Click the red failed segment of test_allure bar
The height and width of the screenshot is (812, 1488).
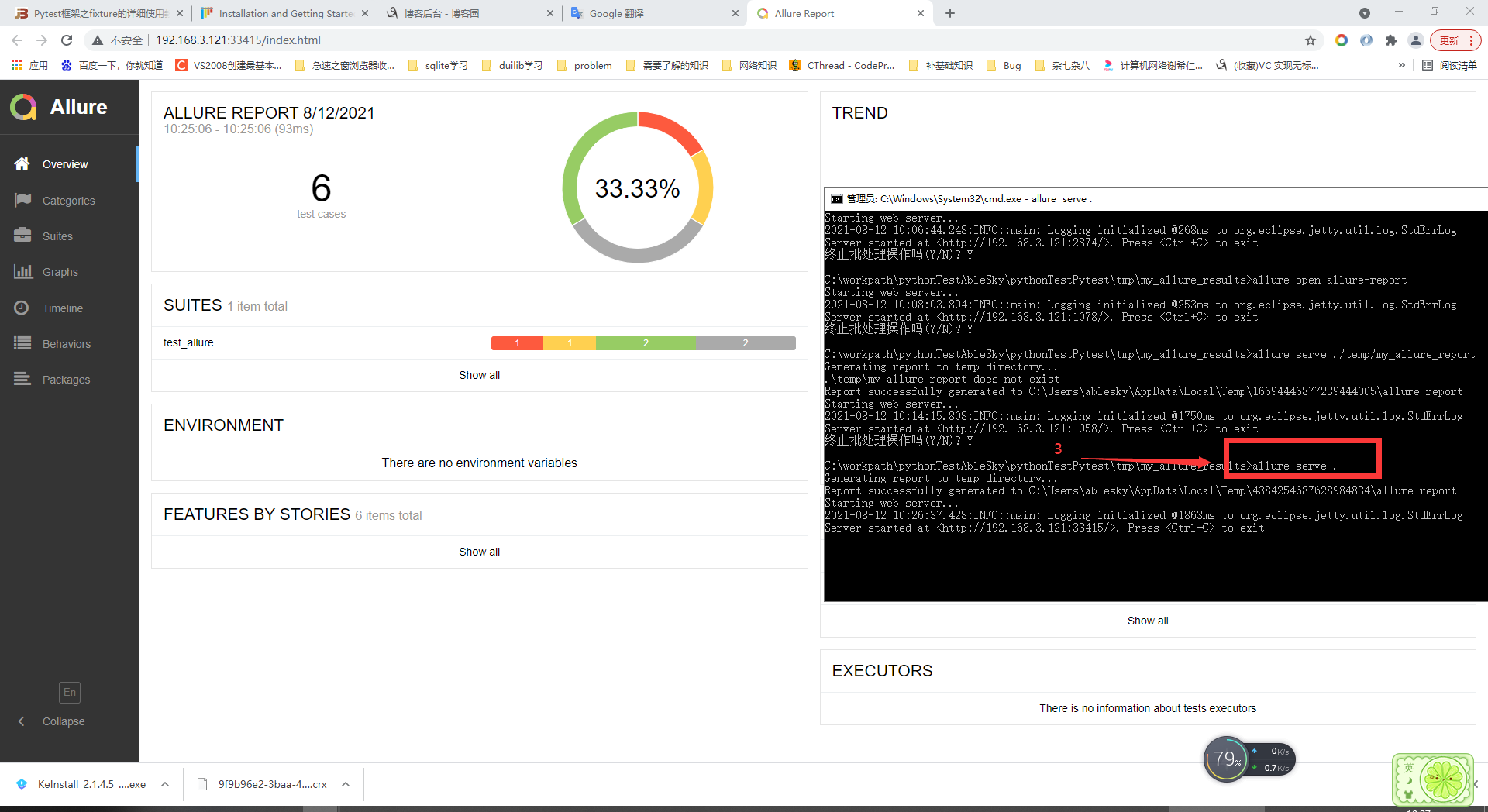tap(517, 343)
